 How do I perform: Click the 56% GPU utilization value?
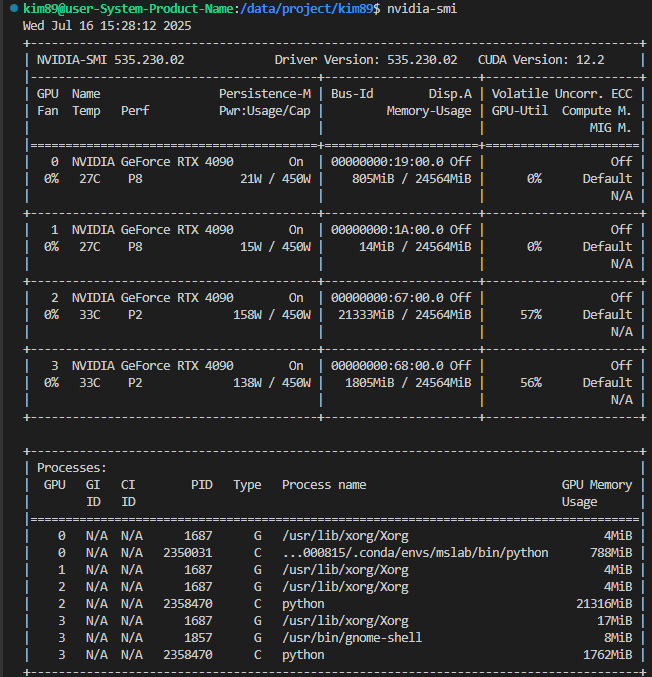point(531,383)
